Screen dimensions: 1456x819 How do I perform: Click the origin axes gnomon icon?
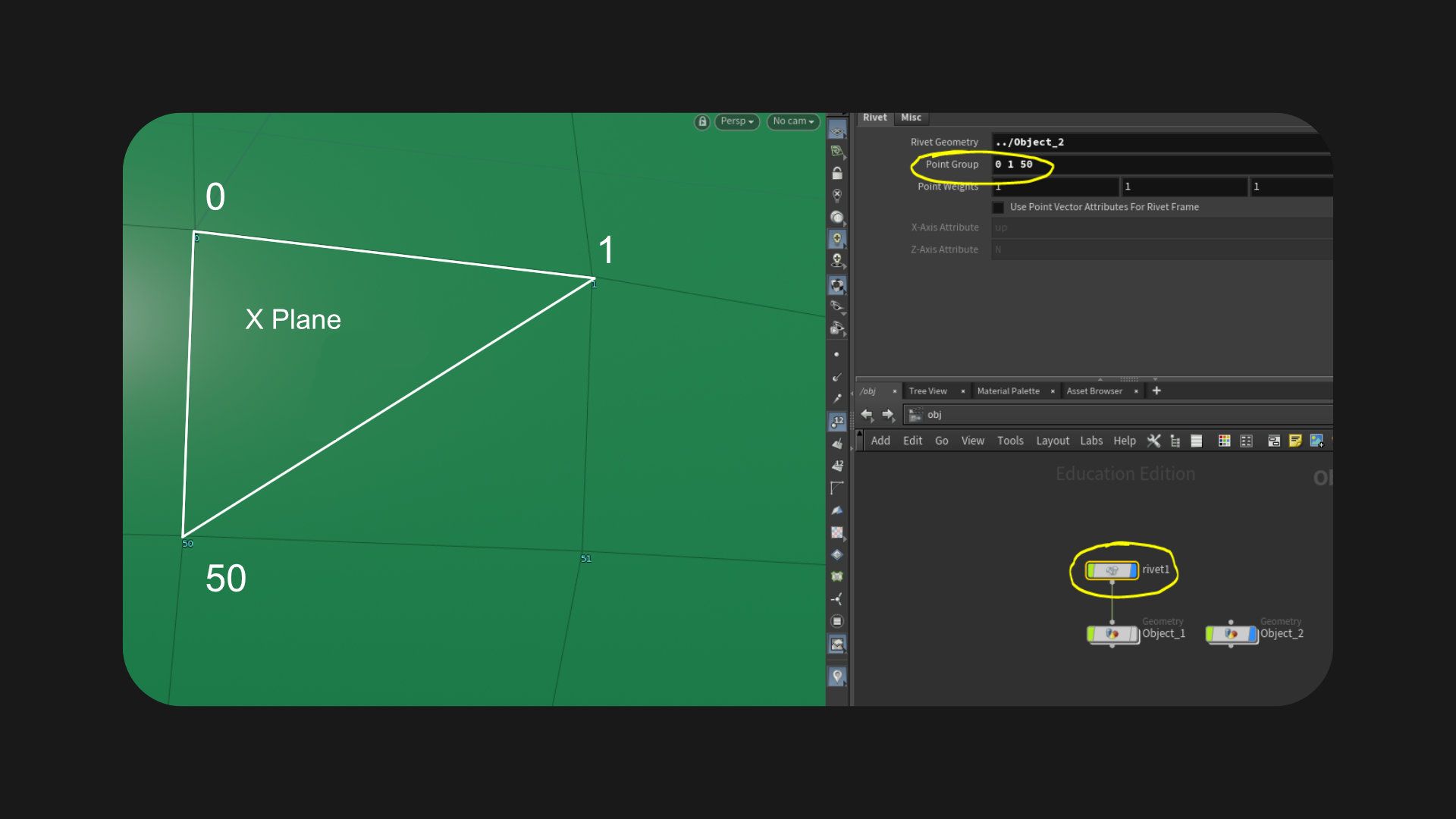click(837, 599)
